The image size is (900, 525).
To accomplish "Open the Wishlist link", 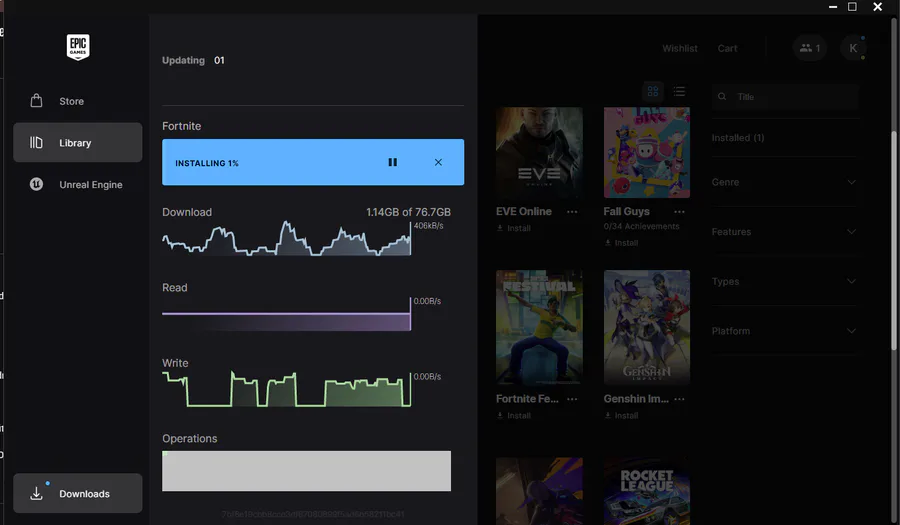I will (680, 48).
